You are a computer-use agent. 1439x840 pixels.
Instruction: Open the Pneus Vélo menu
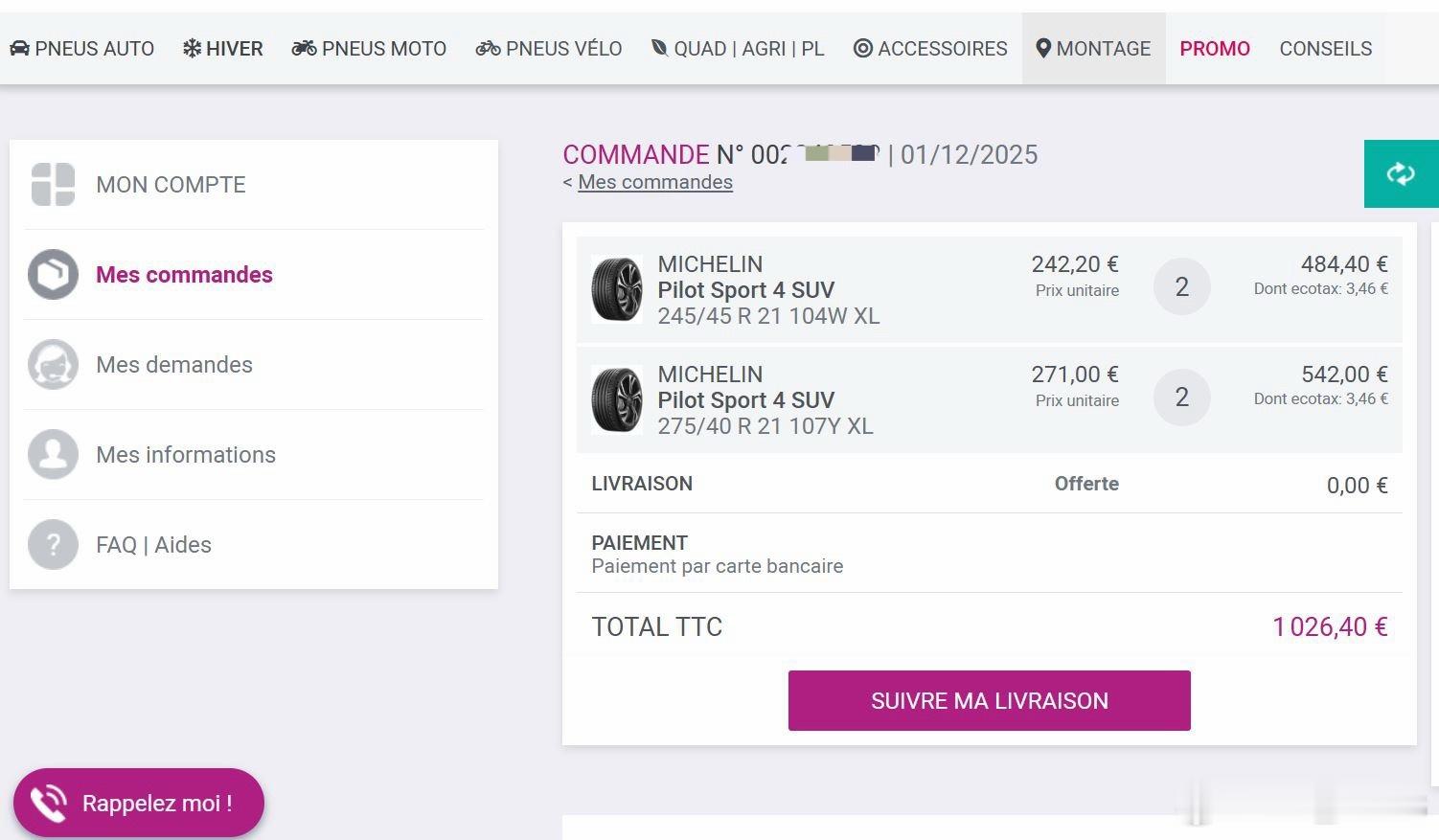[x=549, y=49]
